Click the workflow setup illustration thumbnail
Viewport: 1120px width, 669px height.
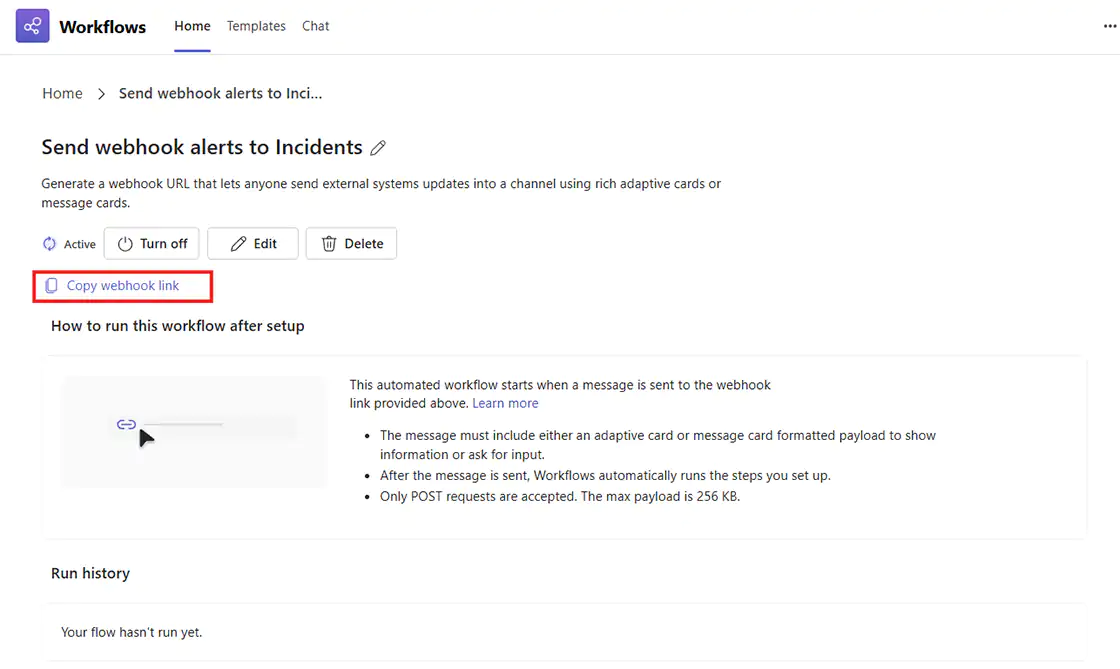click(194, 432)
